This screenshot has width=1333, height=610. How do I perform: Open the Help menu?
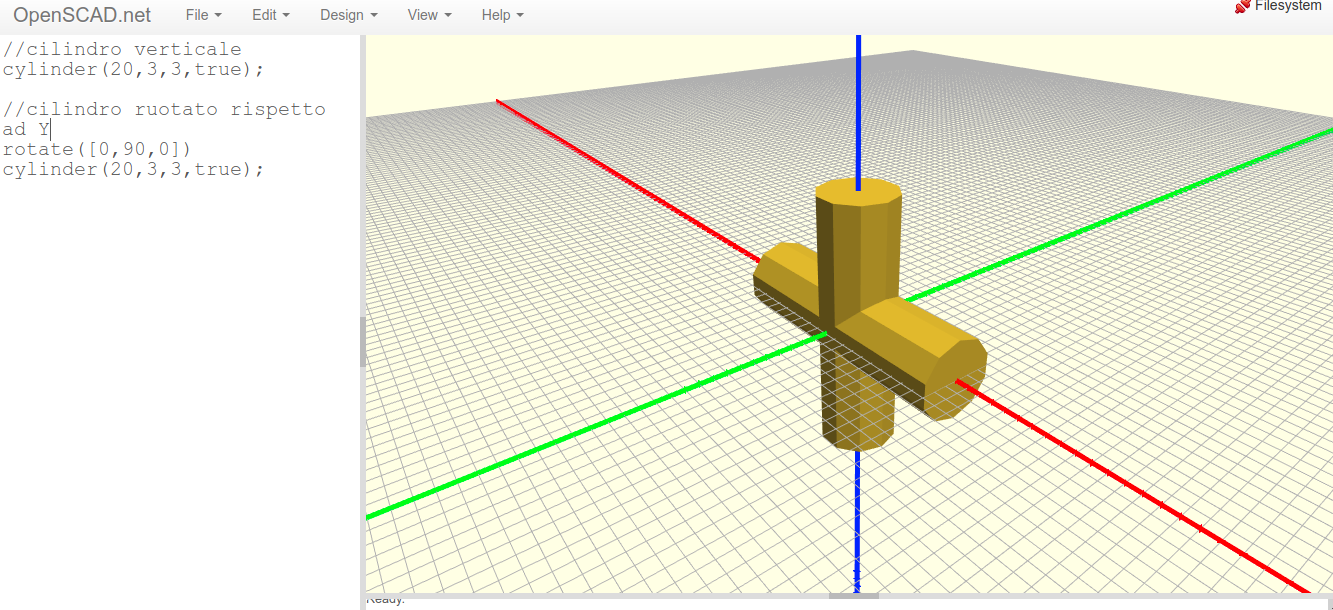(x=502, y=15)
